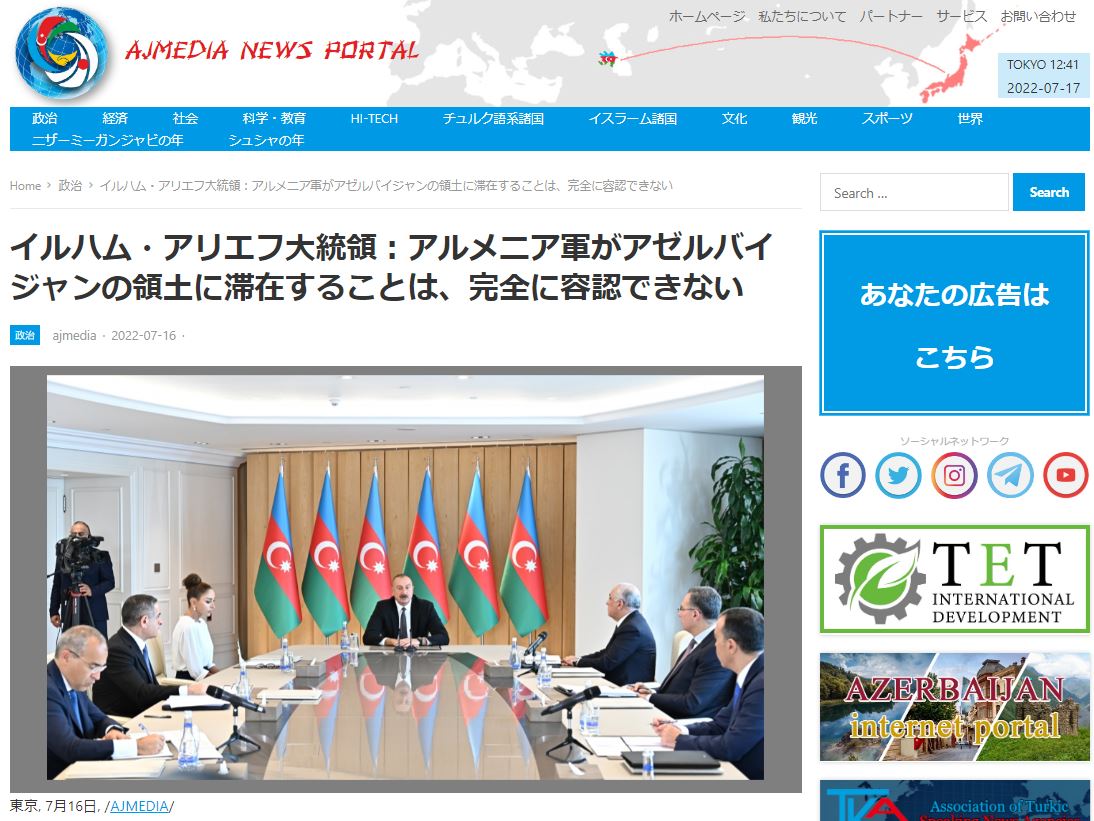Click the AJMEDIA globe logo
Image resolution: width=1094 pixels, height=821 pixels.
(x=61, y=52)
